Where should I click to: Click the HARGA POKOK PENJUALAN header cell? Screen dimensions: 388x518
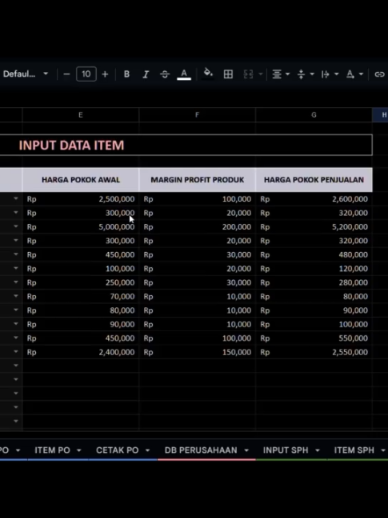click(x=314, y=180)
